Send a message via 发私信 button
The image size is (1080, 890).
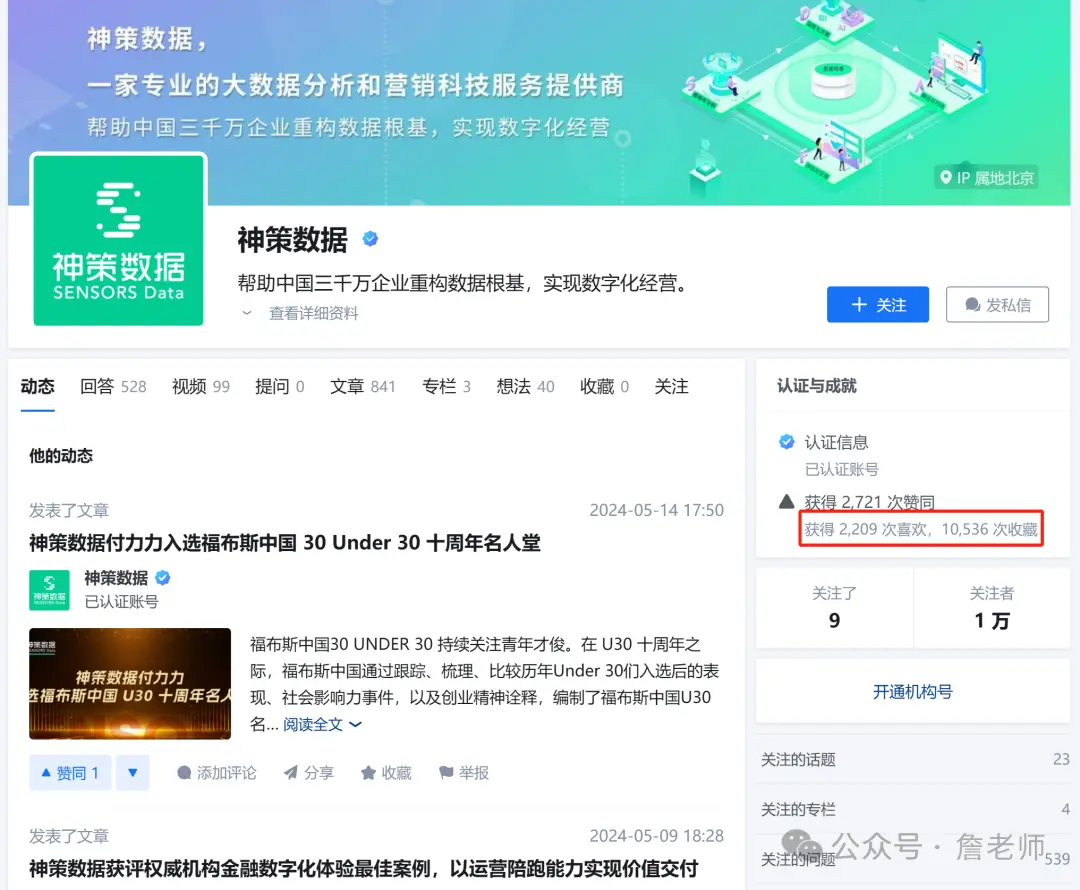click(x=996, y=305)
